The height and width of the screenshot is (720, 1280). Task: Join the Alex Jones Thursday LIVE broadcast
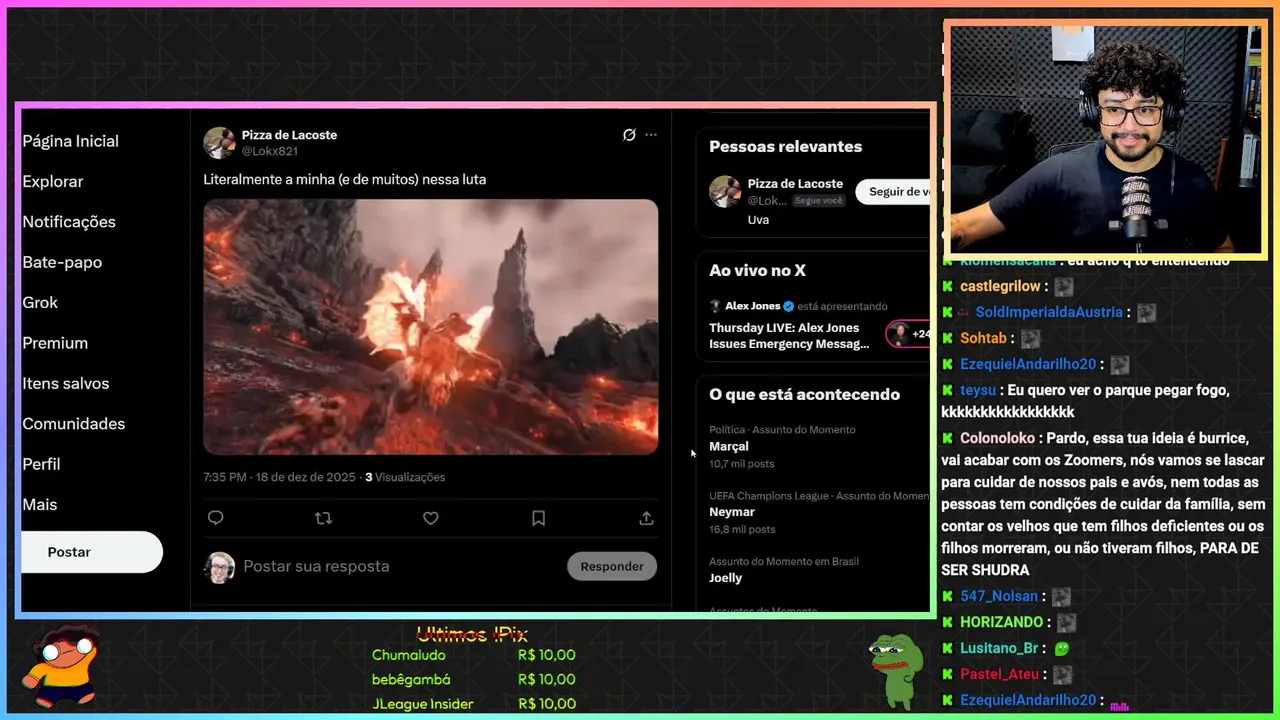789,336
